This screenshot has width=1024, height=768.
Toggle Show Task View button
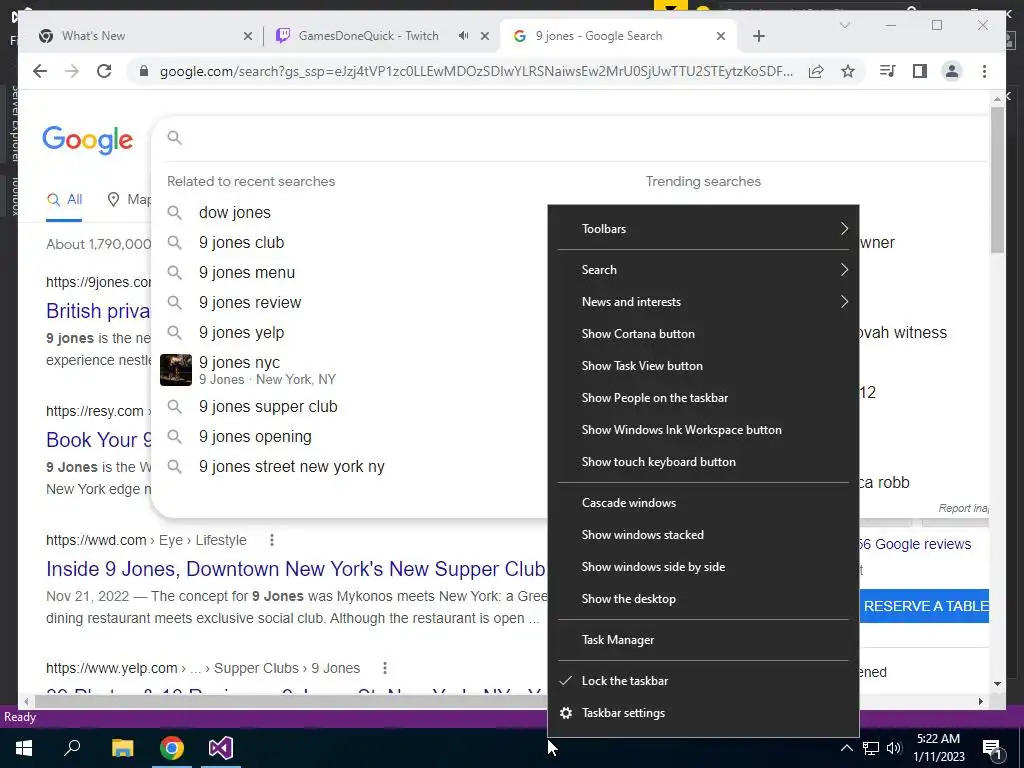tap(703, 366)
